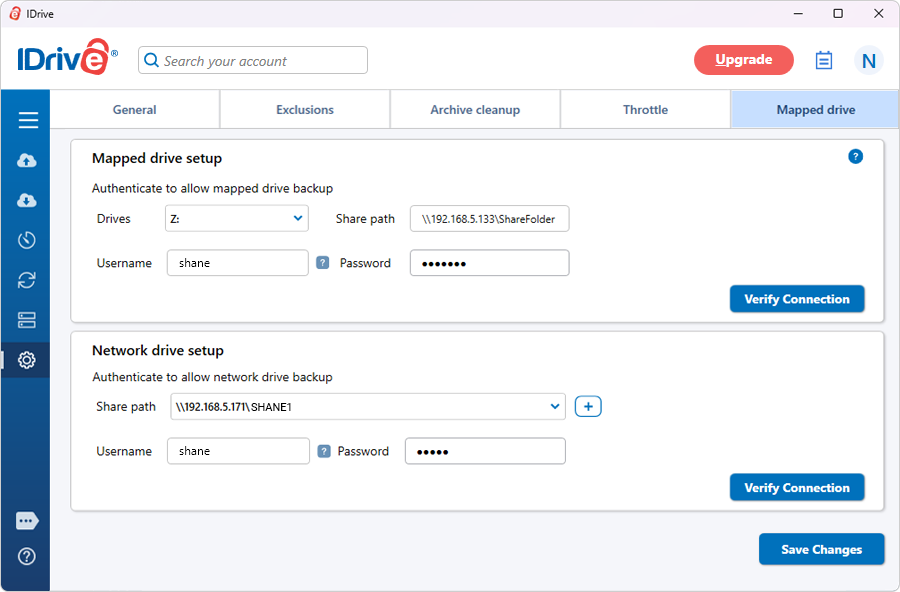Open the Restore cloud download icon
Viewport: 900px width, 592px height.
(27, 200)
